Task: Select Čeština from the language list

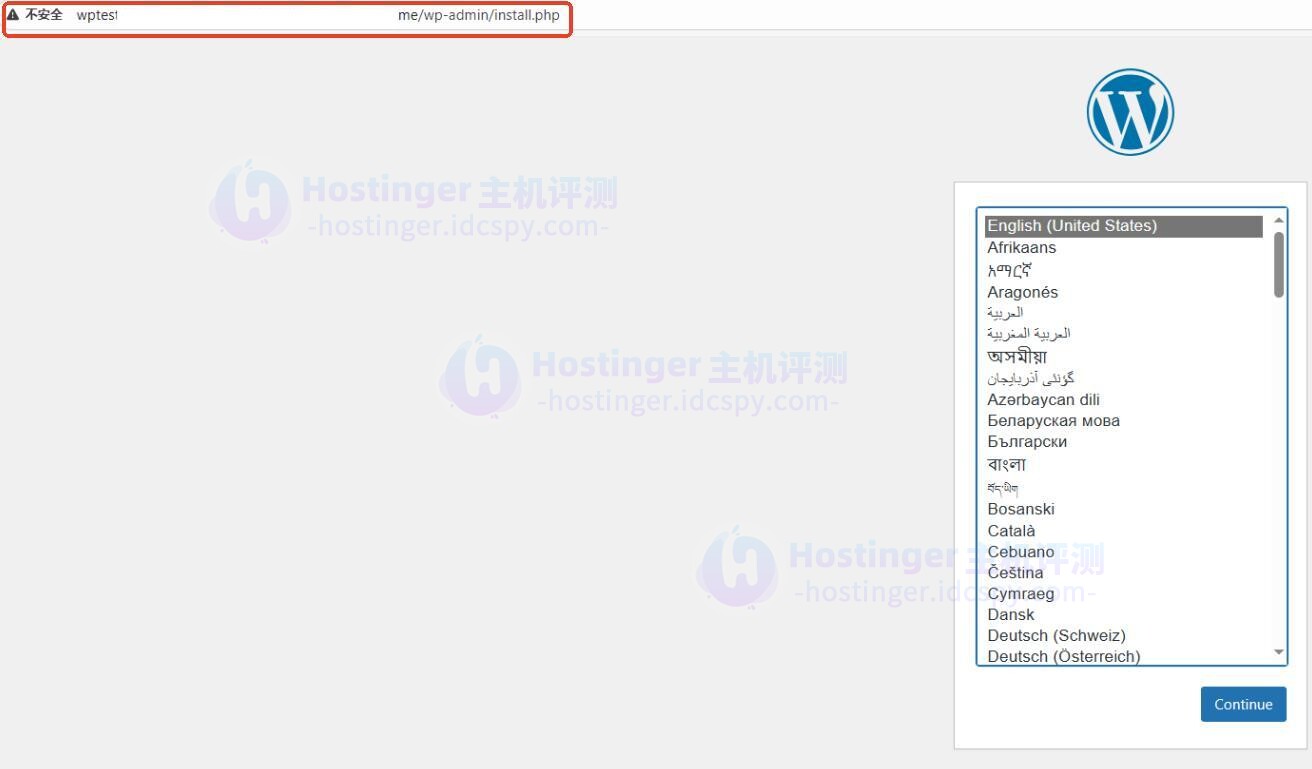Action: click(1015, 572)
